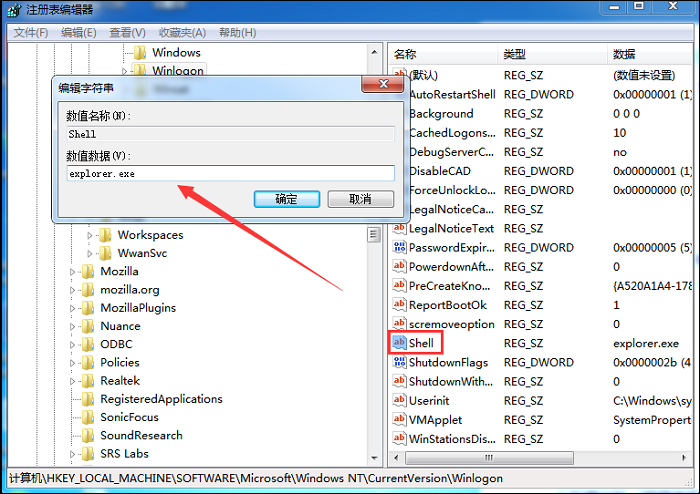
Task: Click the 类型 column header
Action: click(x=553, y=54)
